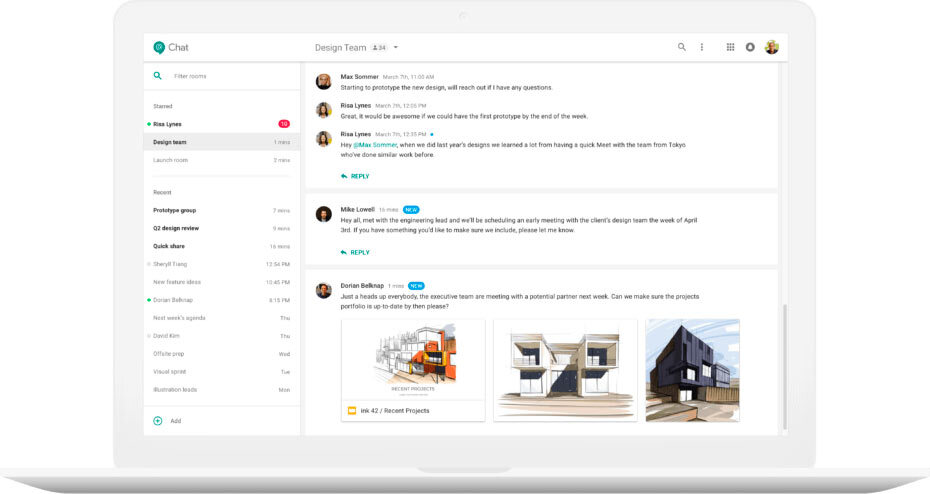Click the conversation vertical scrollbar
Image resolution: width=930 pixels, height=494 pixels.
pyautogui.click(x=785, y=366)
